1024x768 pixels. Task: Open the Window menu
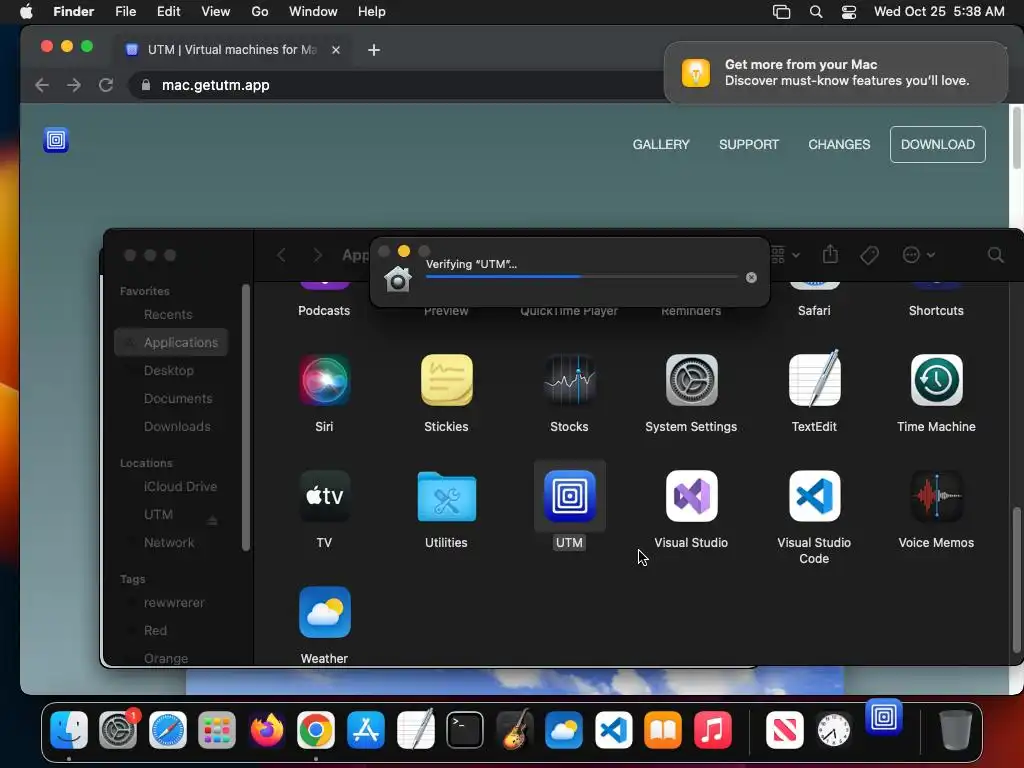[313, 12]
